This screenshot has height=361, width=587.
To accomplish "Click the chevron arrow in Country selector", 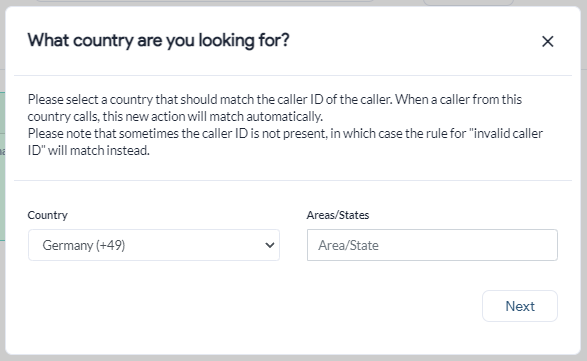I will [270, 245].
